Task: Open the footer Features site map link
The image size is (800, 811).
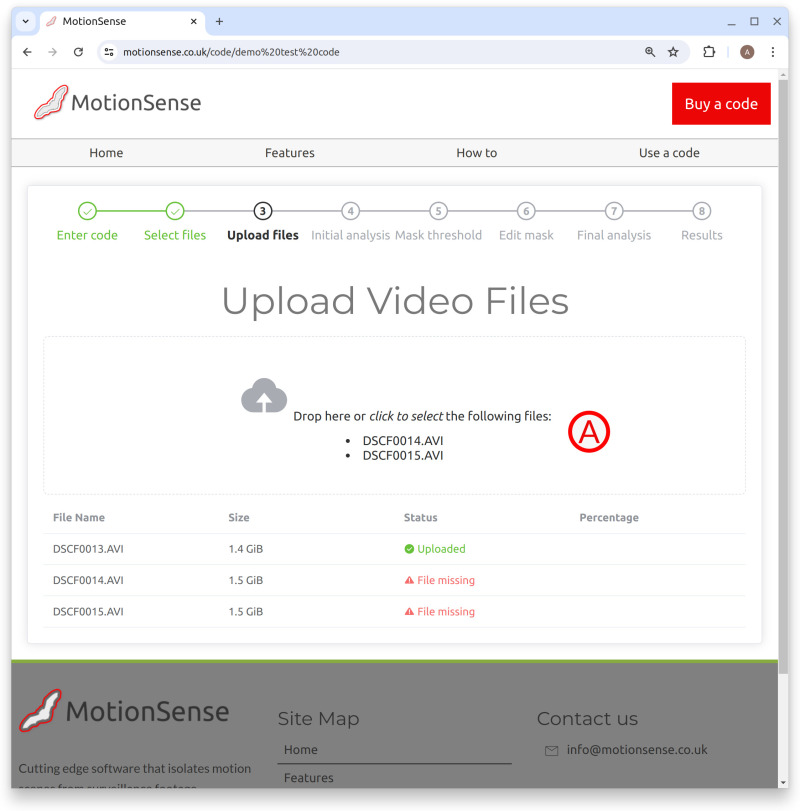Action: 308,777
